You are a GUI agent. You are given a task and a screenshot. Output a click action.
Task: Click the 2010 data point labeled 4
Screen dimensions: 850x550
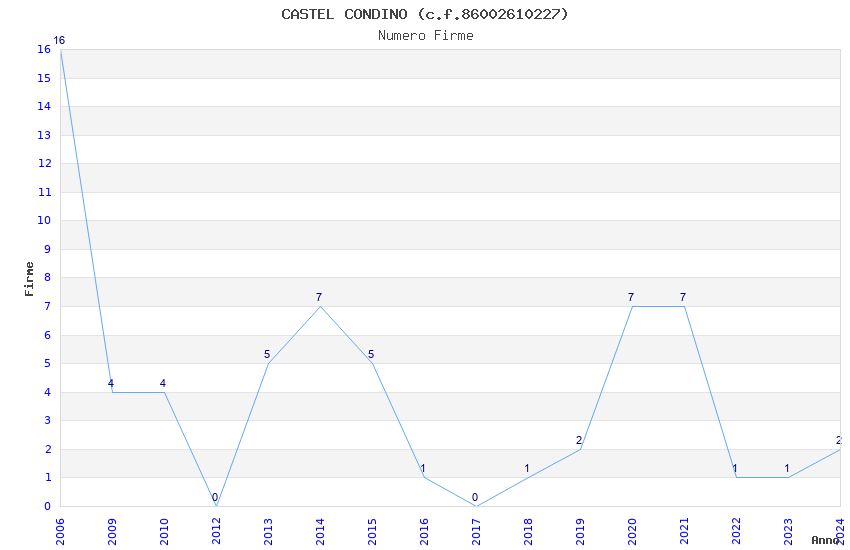click(163, 384)
